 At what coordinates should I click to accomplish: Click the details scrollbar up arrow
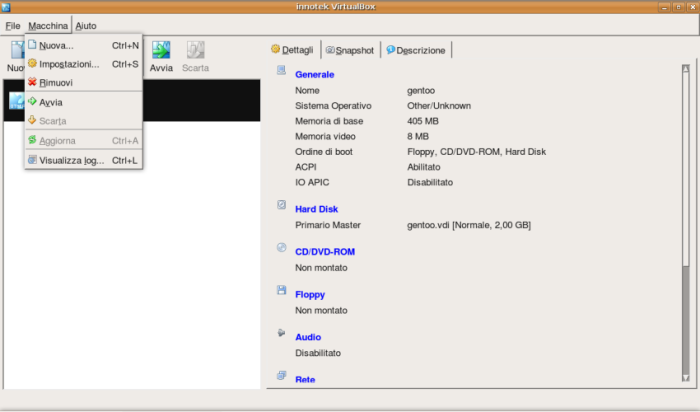(686, 68)
